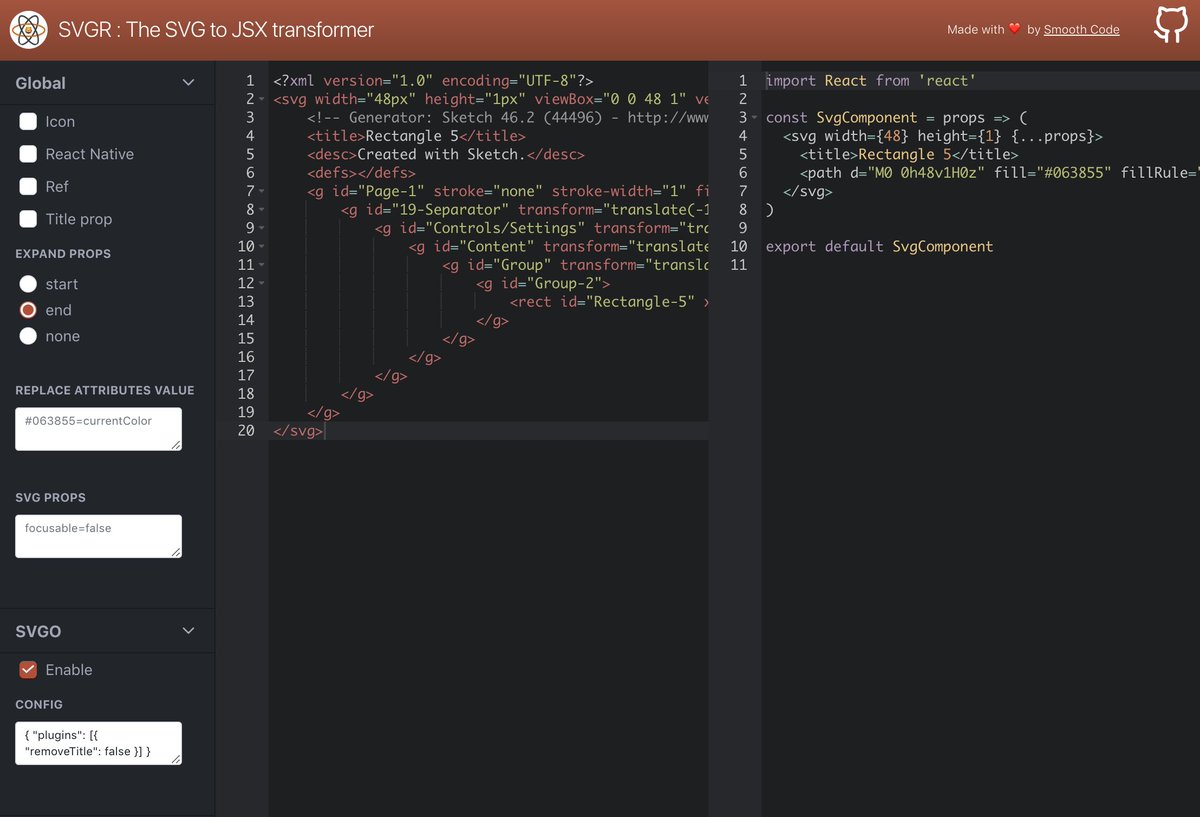Enable the Ref checkbox
Image resolution: width=1200 pixels, height=817 pixels.
tap(28, 186)
